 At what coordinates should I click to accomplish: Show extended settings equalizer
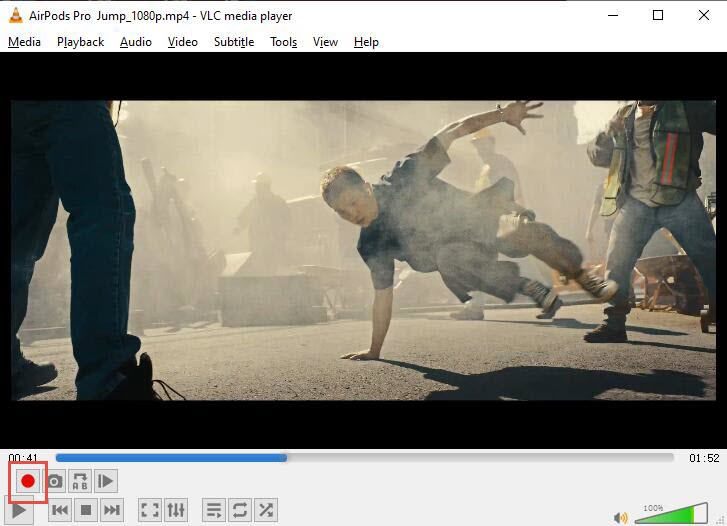(176, 510)
